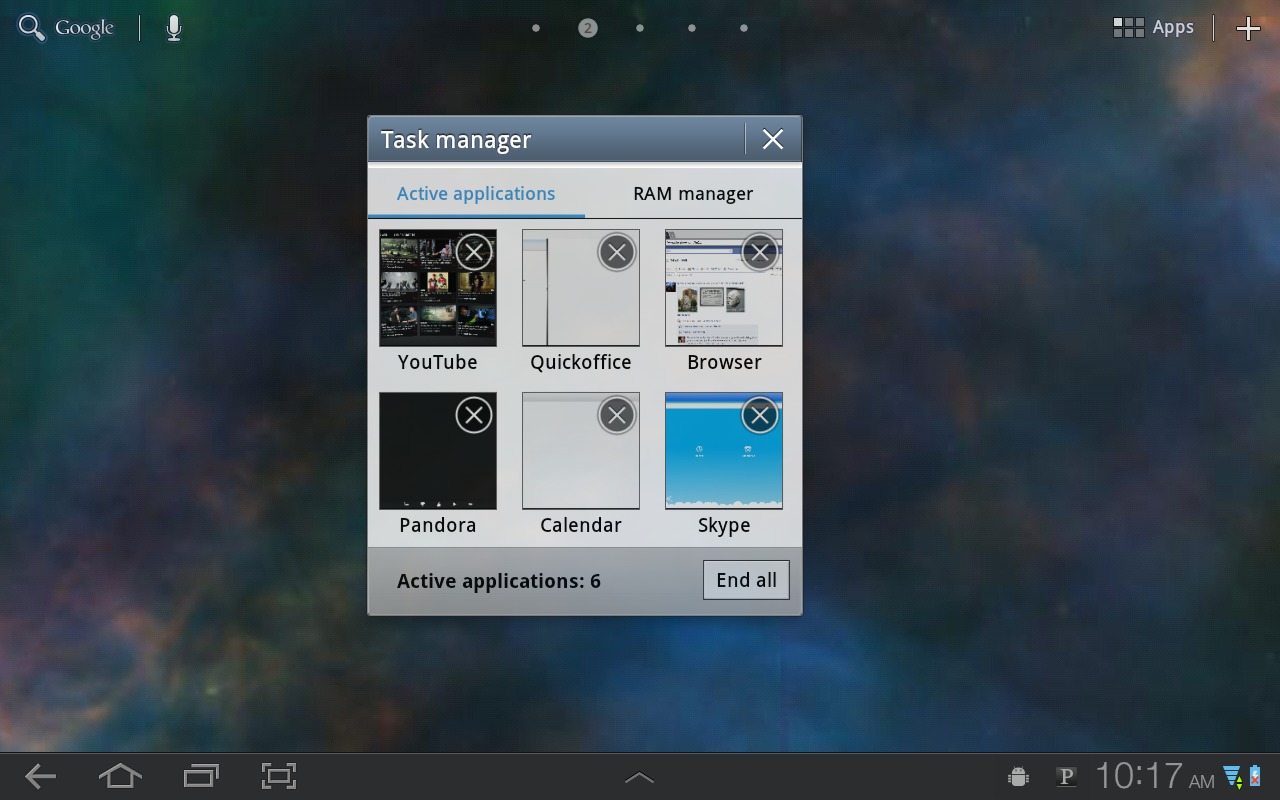The width and height of the screenshot is (1280, 800).
Task: Close Browser with its X icon
Action: tap(760, 252)
